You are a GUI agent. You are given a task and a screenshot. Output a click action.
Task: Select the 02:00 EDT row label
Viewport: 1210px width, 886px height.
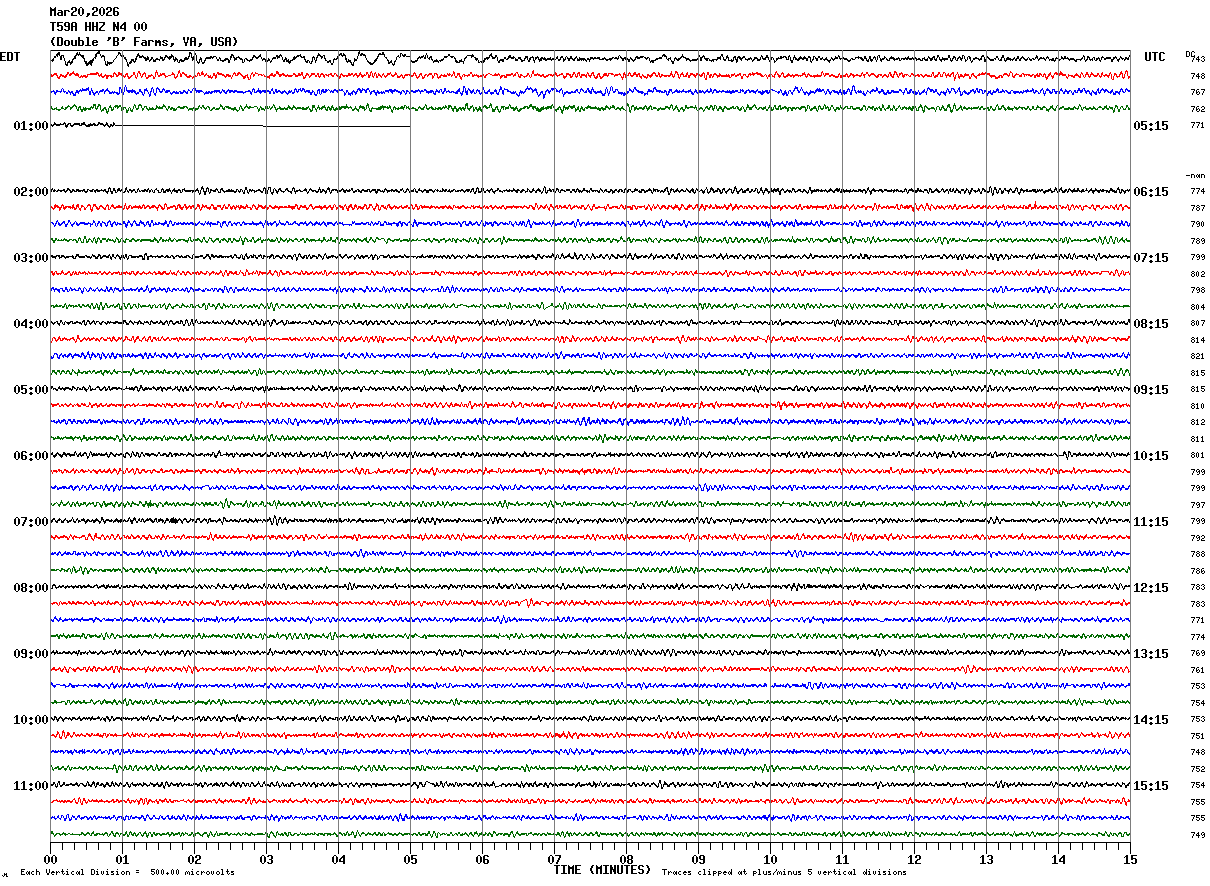coord(31,192)
